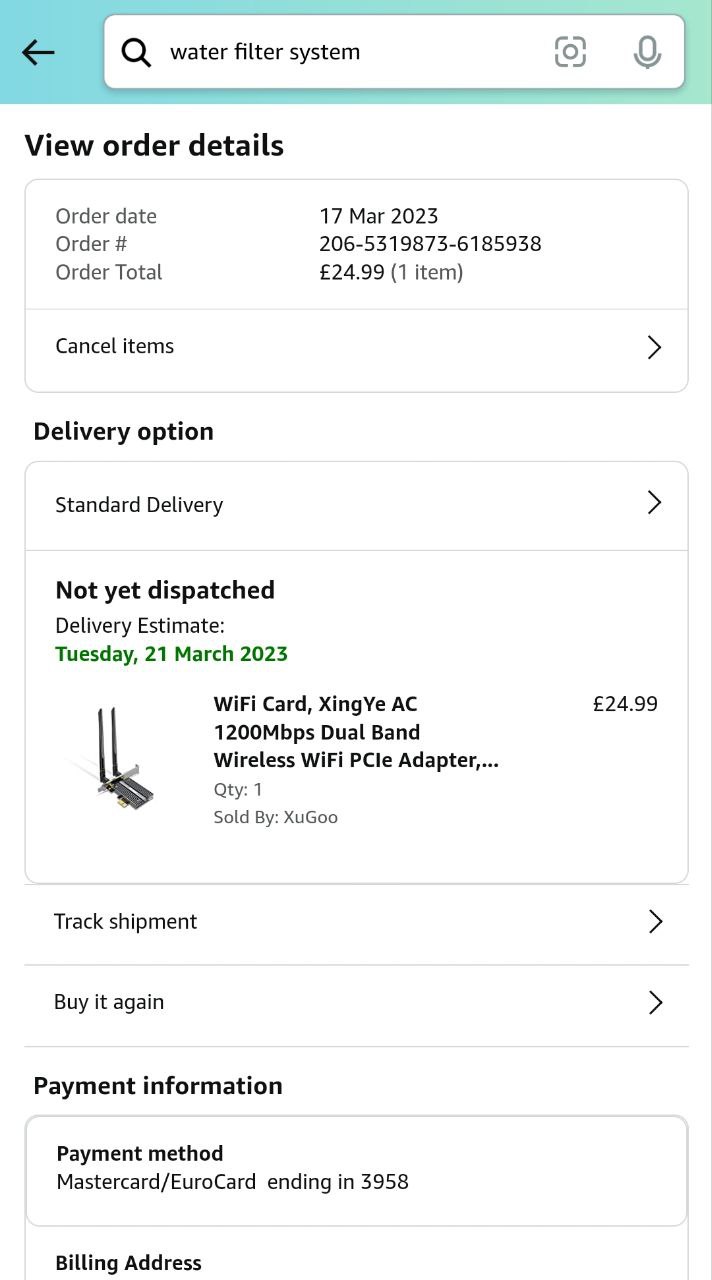Select Buy it again row

pyautogui.click(x=109, y=1002)
